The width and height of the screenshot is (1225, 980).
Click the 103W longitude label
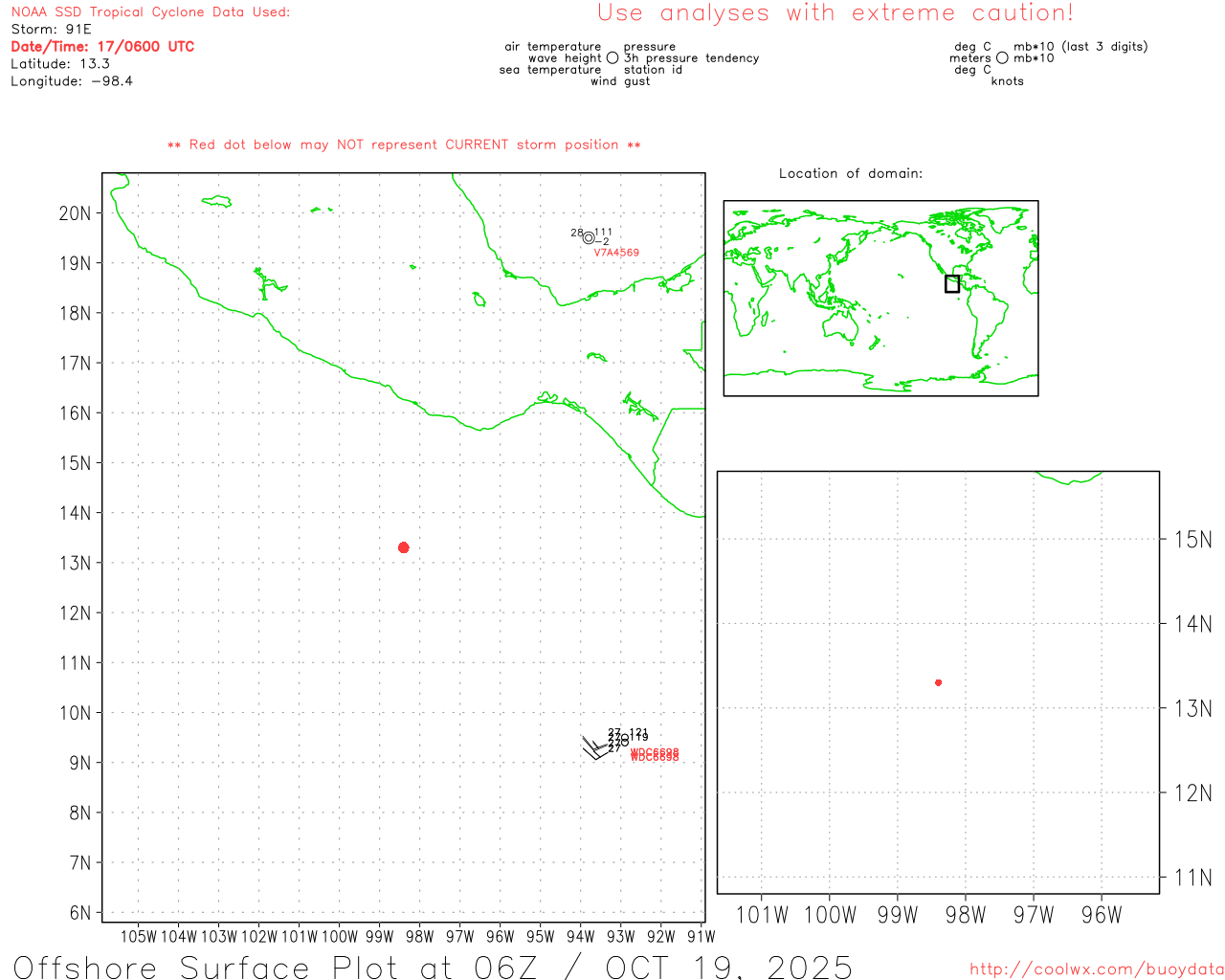coord(219,936)
